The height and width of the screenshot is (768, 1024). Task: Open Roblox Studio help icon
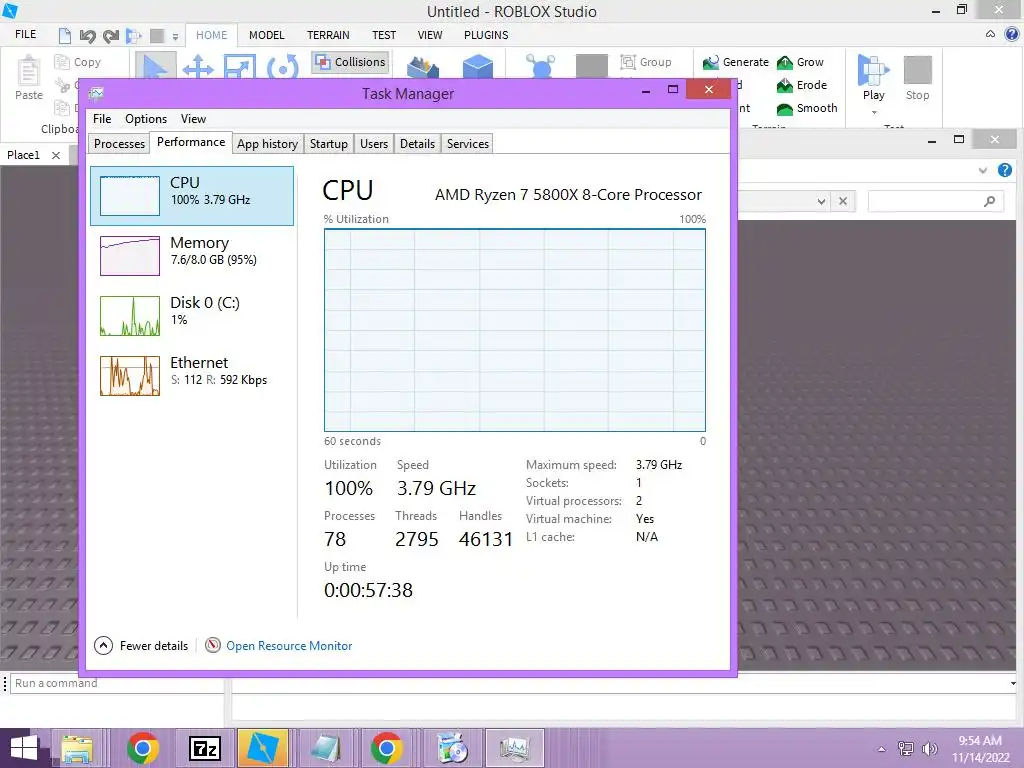click(x=1012, y=34)
